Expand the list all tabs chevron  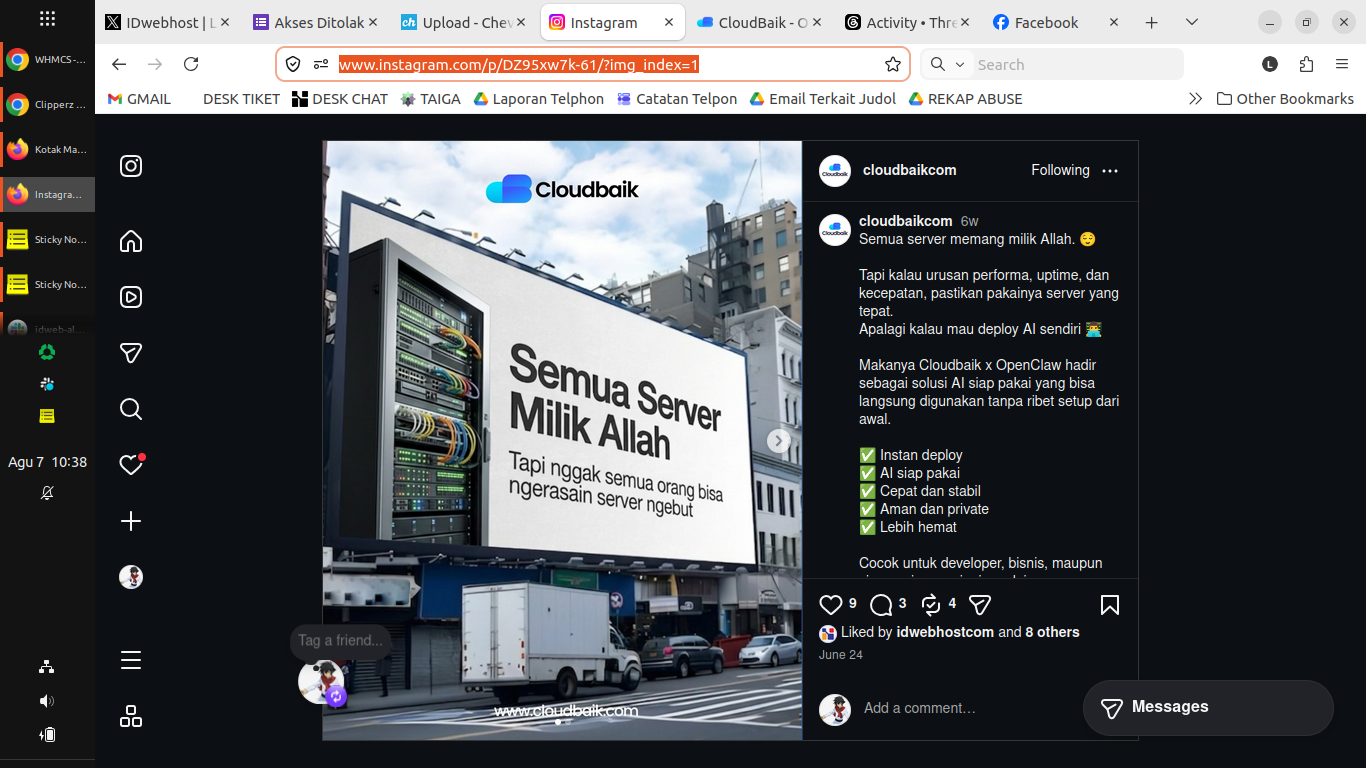pyautogui.click(x=1191, y=22)
